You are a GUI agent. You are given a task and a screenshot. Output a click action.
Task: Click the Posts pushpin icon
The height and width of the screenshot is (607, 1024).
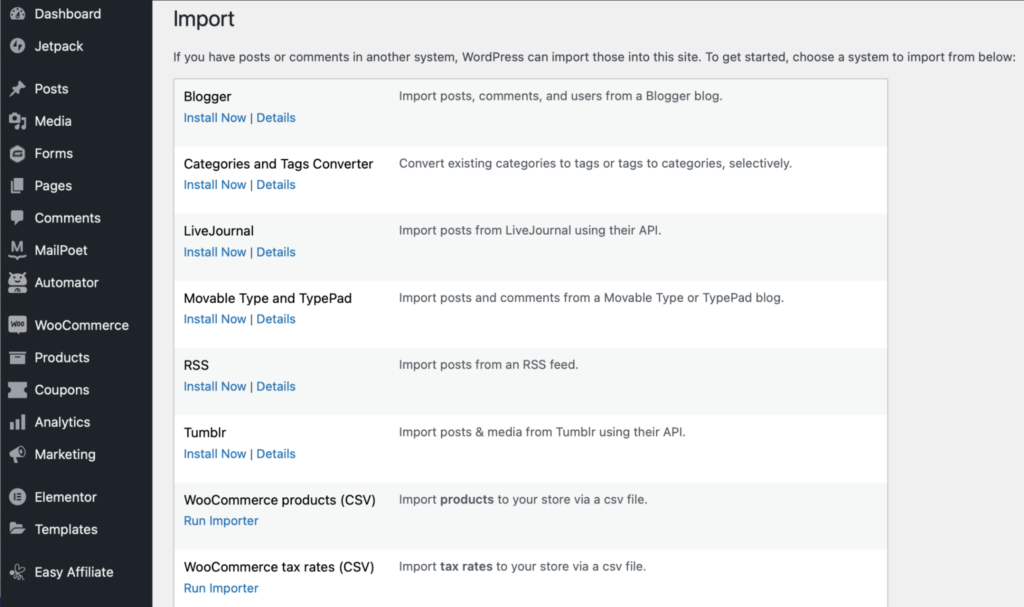tap(18, 88)
